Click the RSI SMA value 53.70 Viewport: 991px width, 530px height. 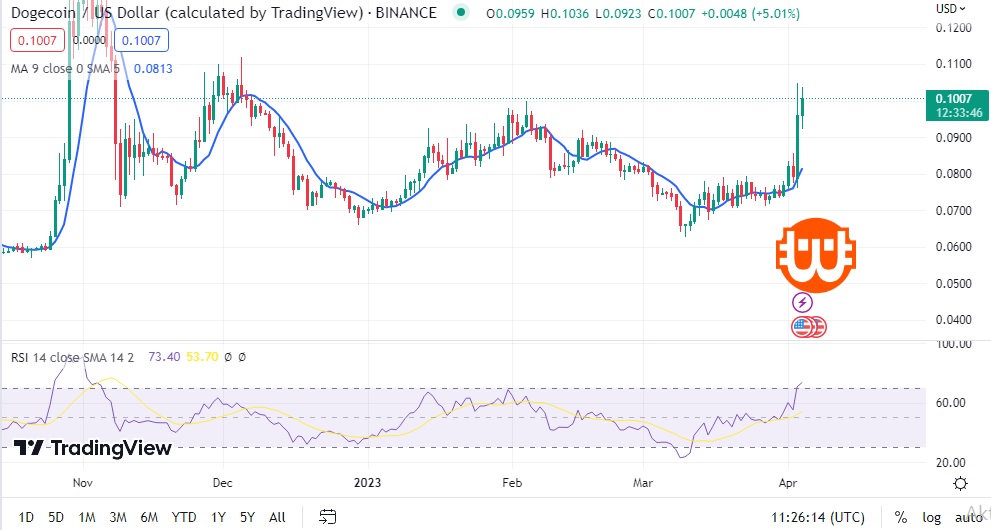[202, 357]
